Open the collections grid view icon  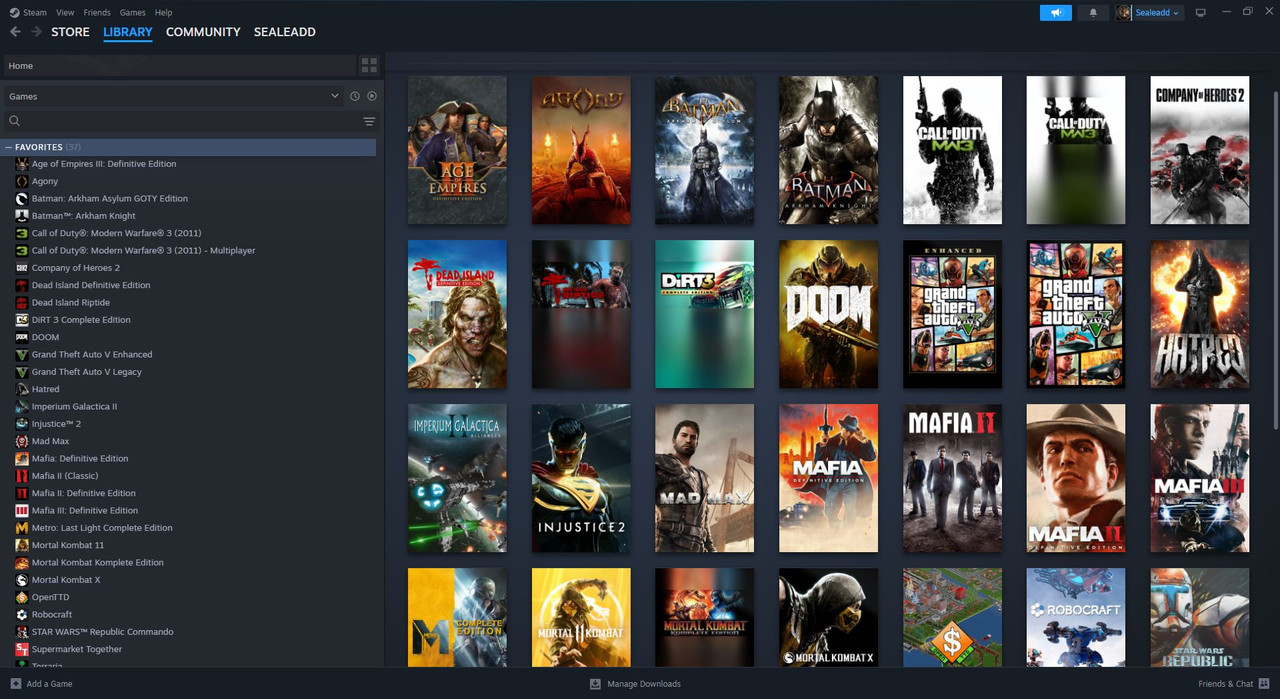pyautogui.click(x=369, y=66)
